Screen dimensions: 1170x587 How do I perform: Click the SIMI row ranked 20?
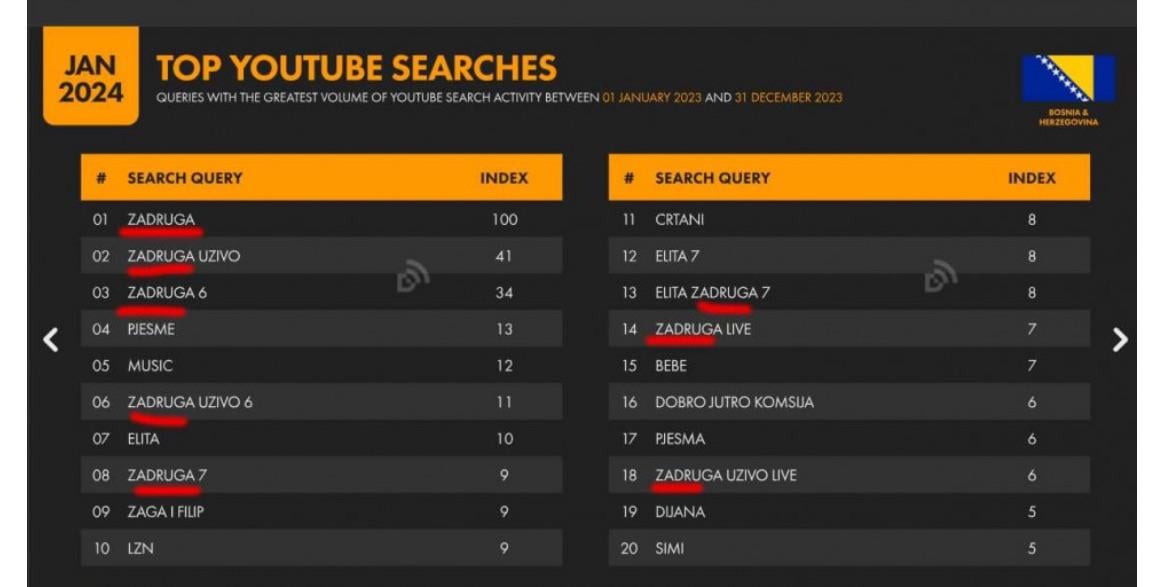tap(849, 548)
